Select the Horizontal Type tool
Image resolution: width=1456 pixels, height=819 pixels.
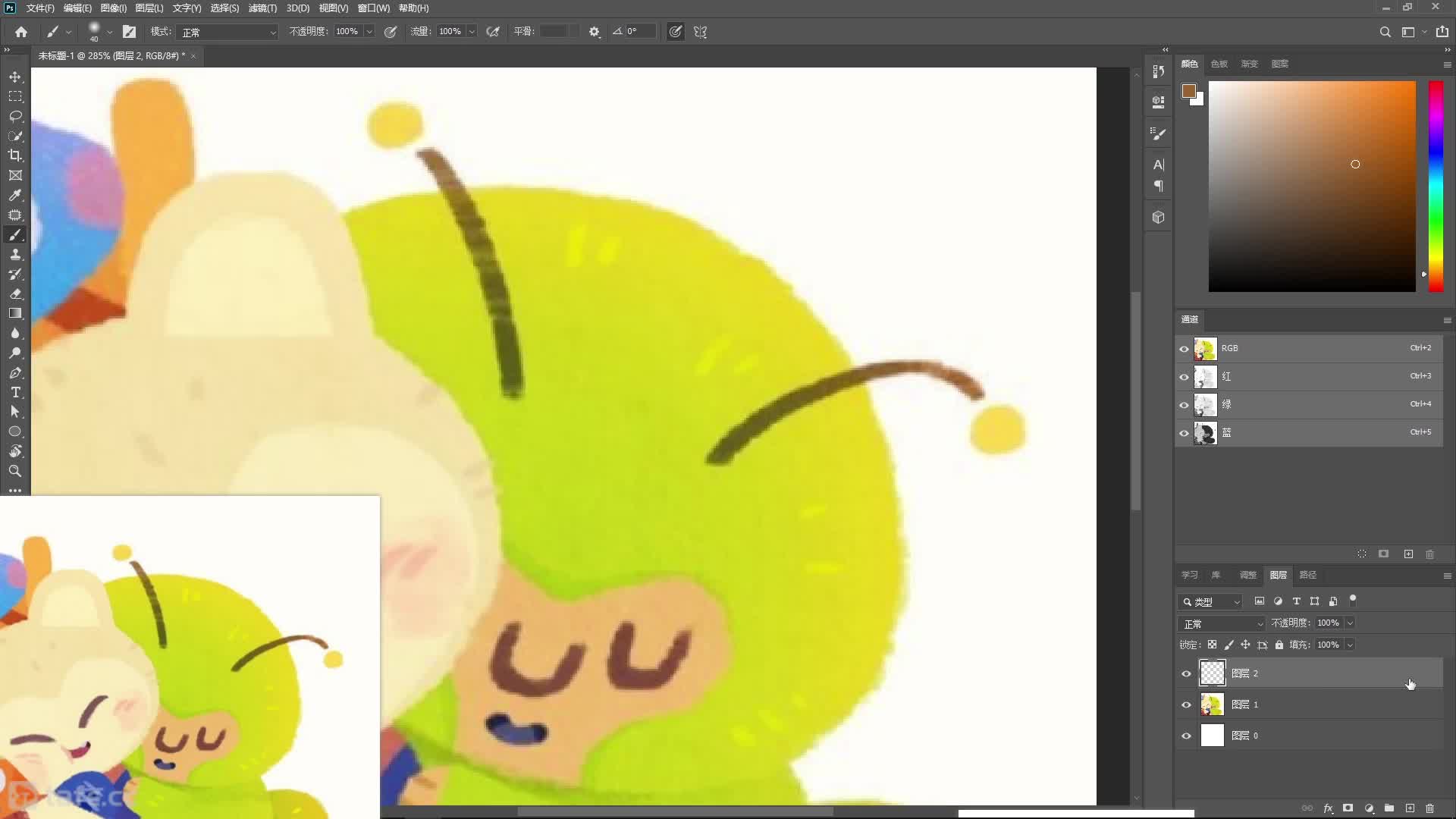15,392
